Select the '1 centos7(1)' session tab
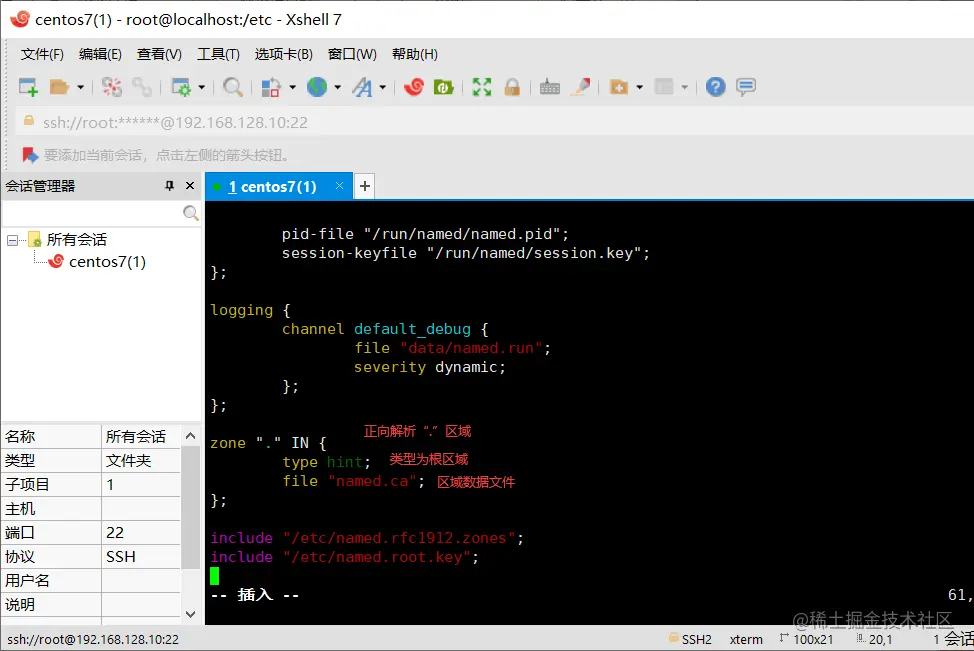974x651 pixels. click(272, 186)
